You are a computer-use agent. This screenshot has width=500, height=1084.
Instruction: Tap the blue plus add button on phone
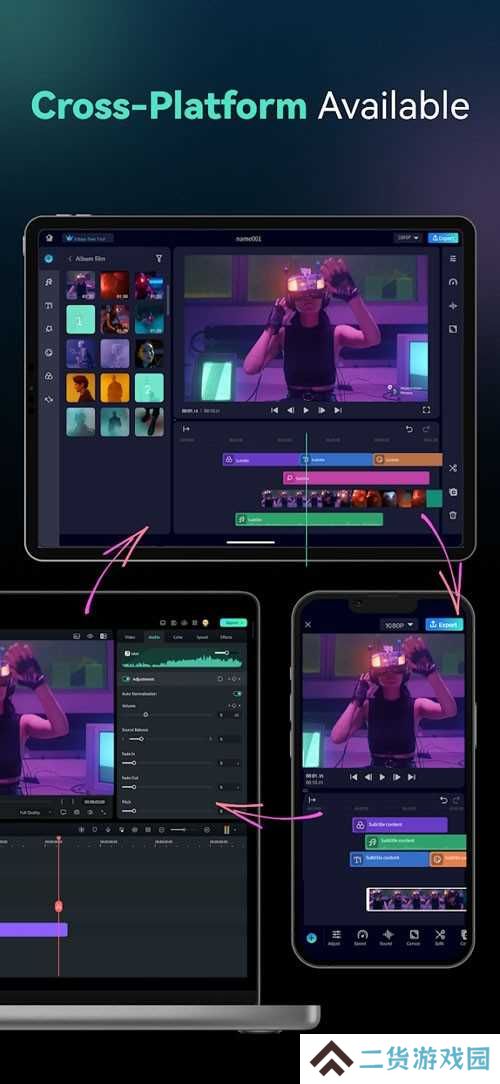(311, 938)
